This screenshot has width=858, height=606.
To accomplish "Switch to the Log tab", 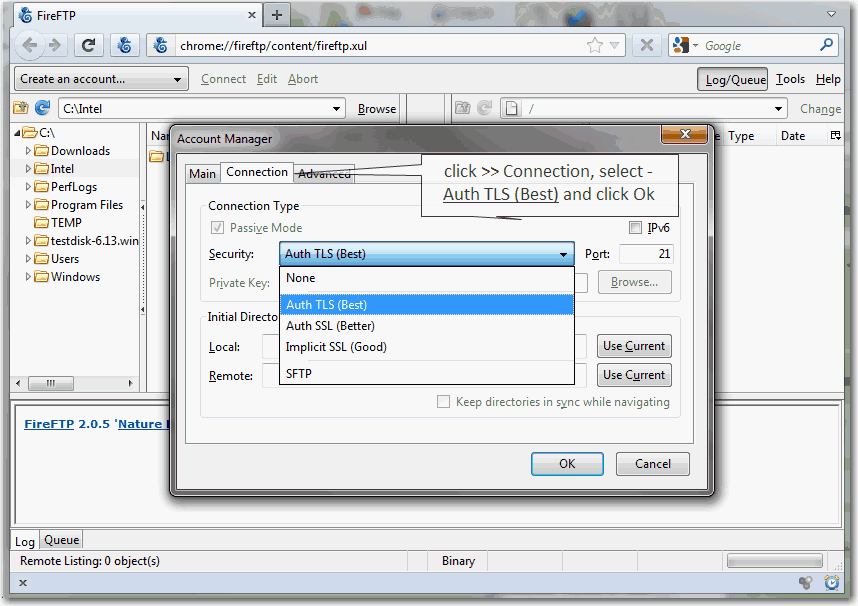I will [25, 541].
